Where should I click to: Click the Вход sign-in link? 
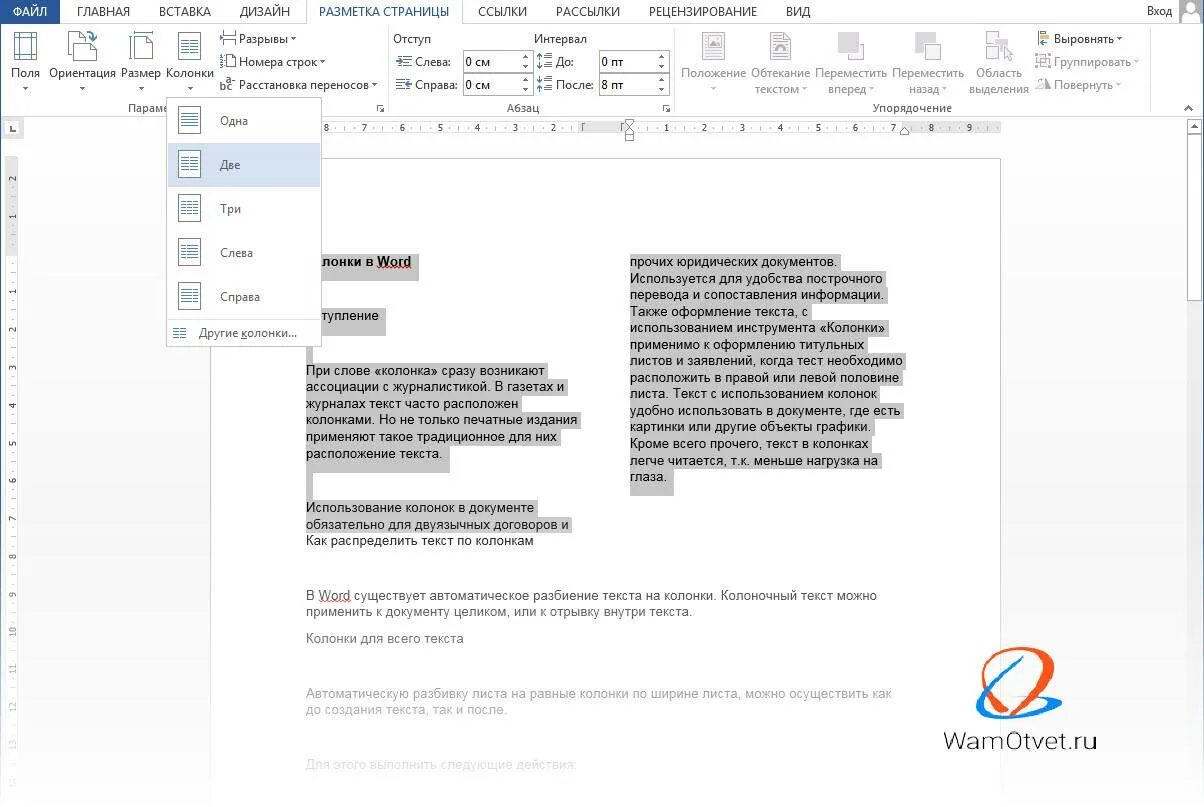pos(1160,11)
